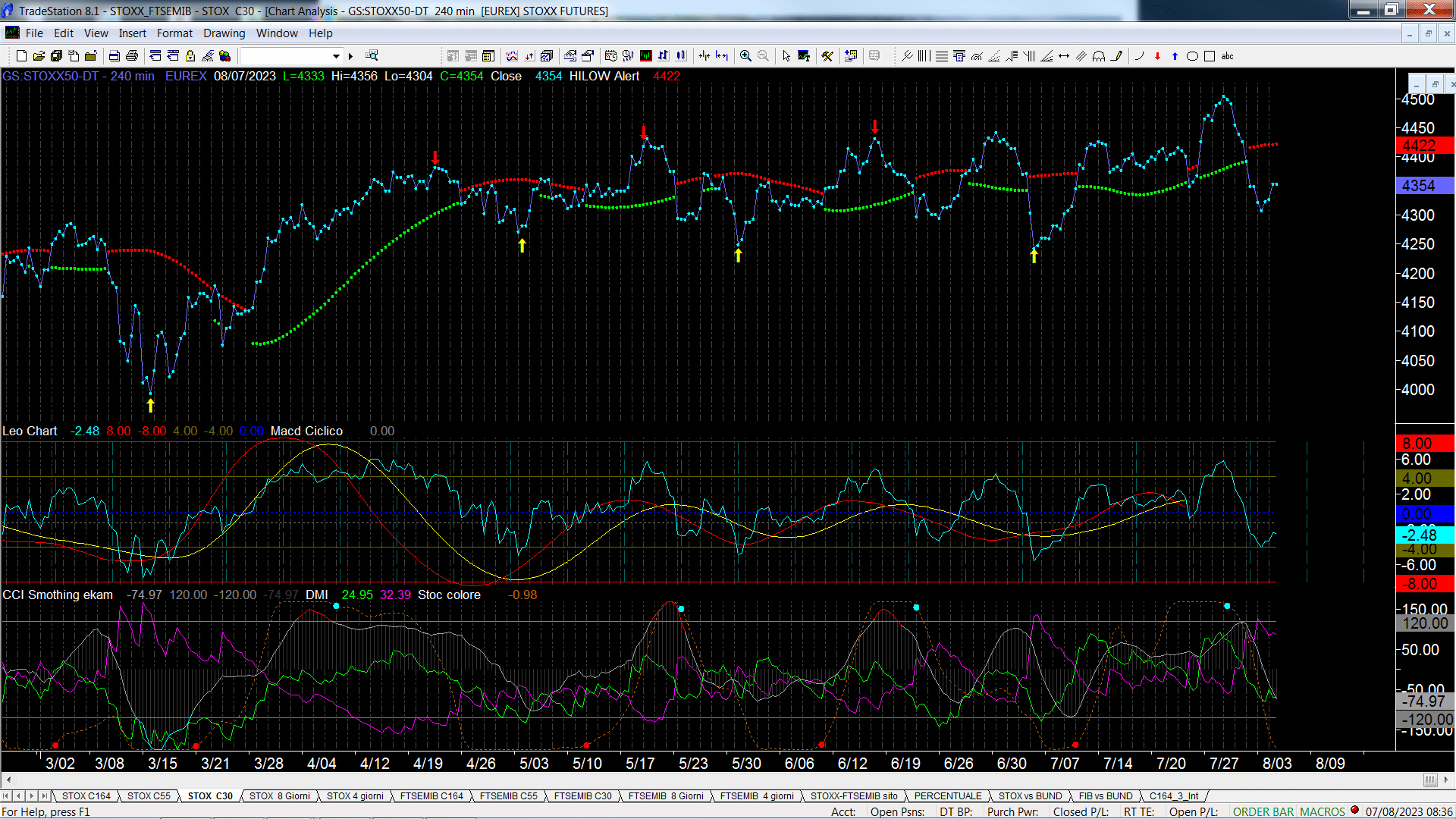Image resolution: width=1456 pixels, height=819 pixels.
Task: Select the Horizontal lines drawing tool
Action: (x=941, y=56)
